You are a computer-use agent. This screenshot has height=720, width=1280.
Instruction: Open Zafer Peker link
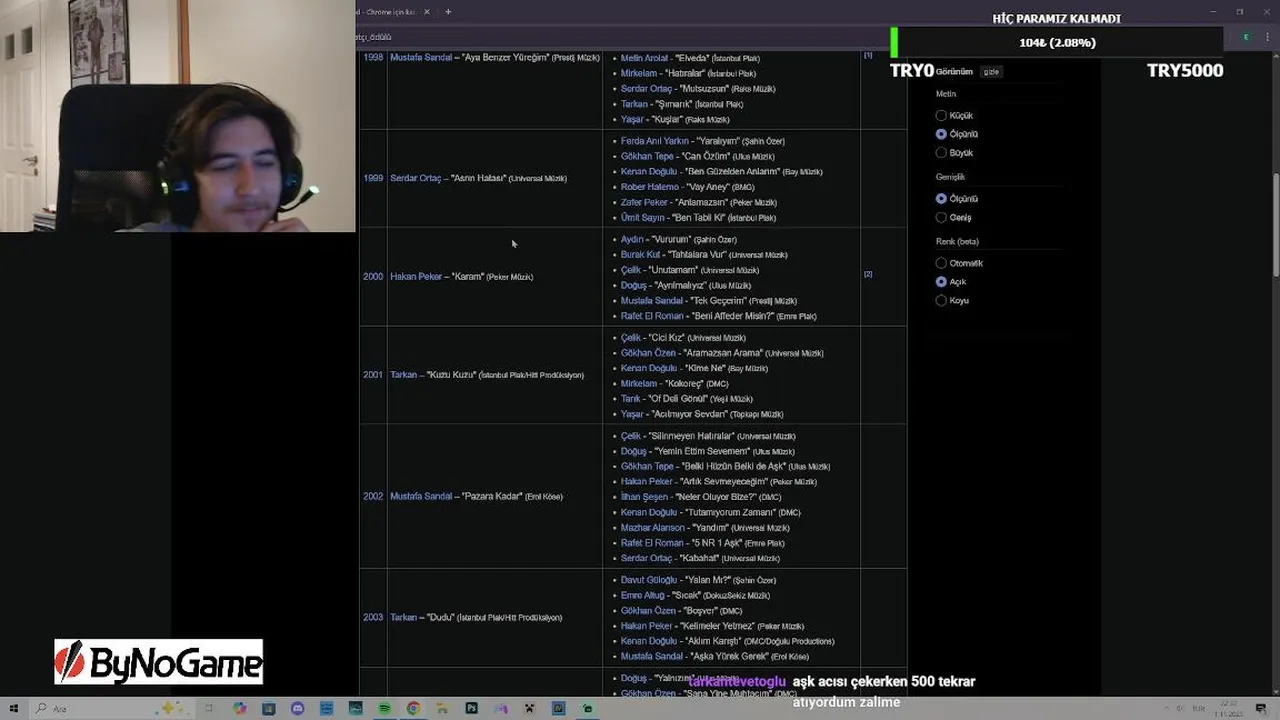(644, 202)
